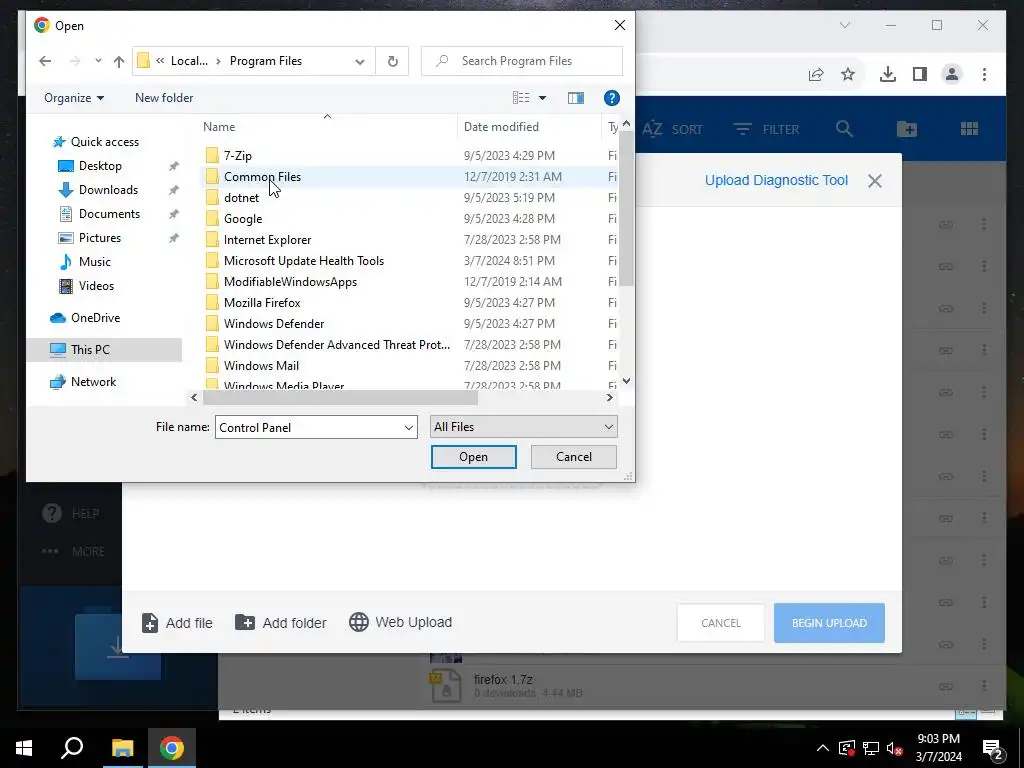Click the horizontal scrollbar right arrow
Viewport: 1024px width, 768px height.
609,397
